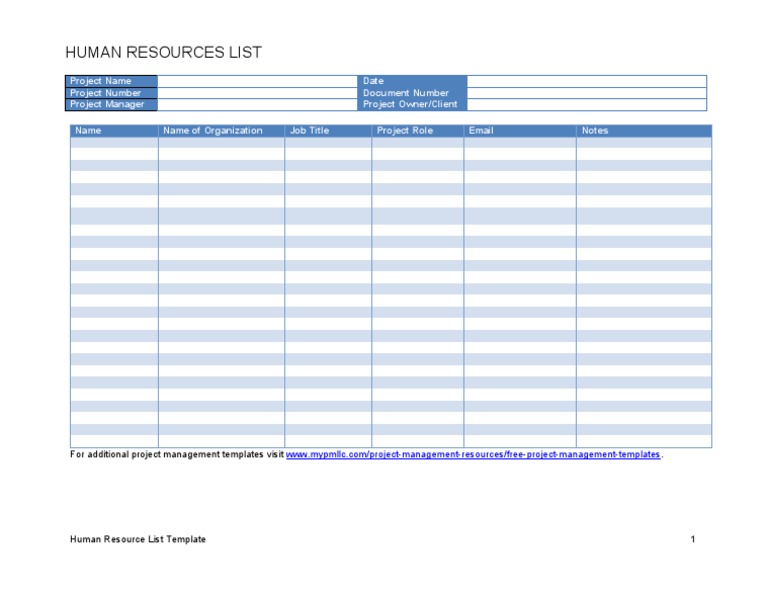Click the Project Manager input field

(257, 104)
